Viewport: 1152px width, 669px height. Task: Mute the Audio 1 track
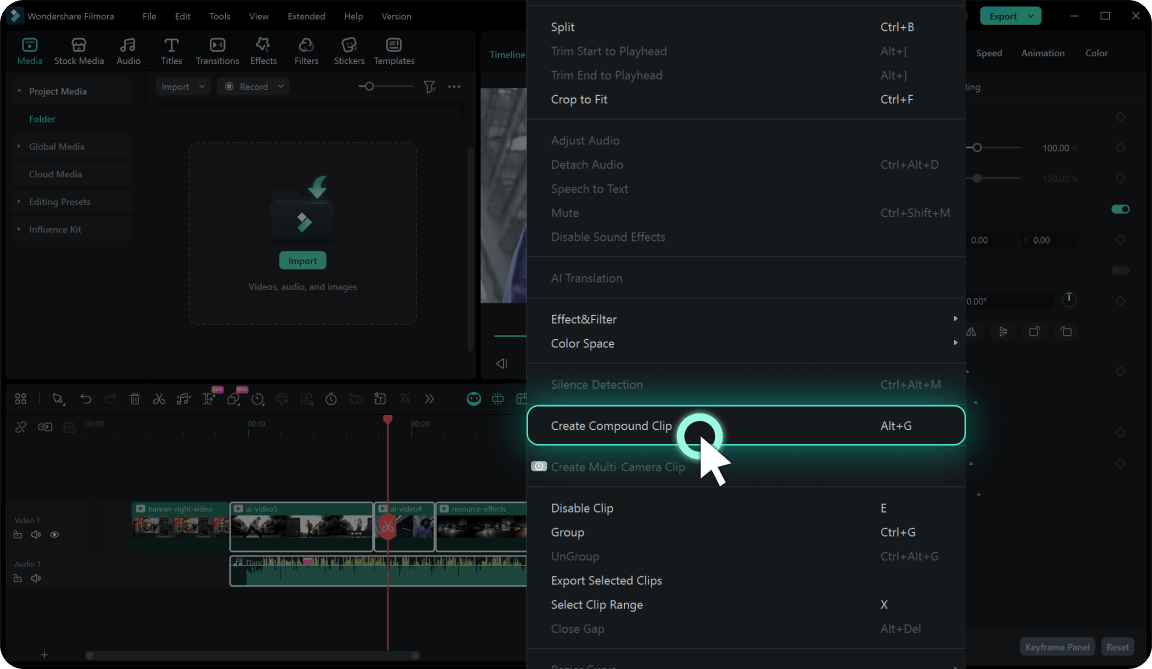click(x=36, y=578)
